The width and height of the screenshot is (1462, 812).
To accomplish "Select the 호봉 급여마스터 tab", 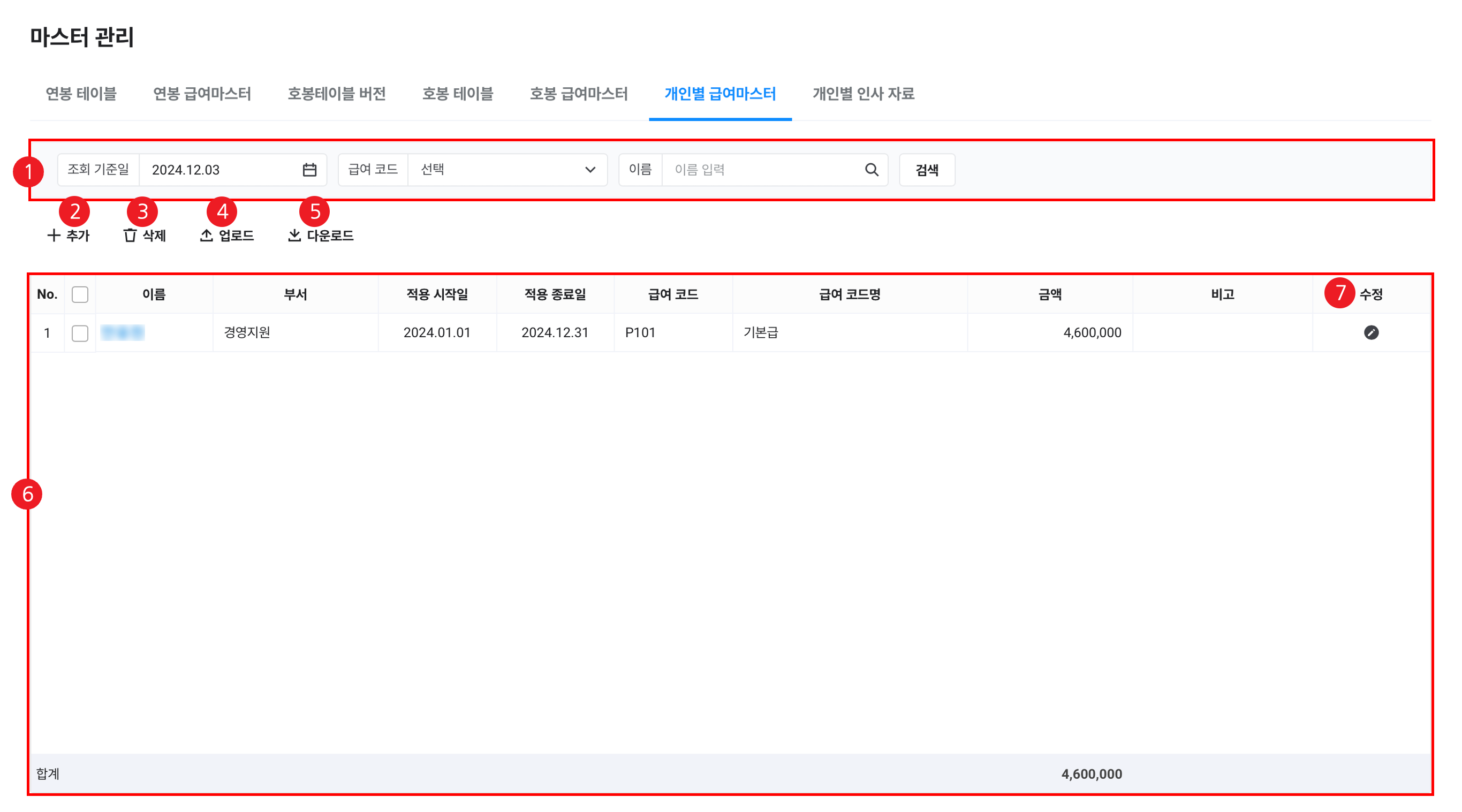I will pos(578,94).
